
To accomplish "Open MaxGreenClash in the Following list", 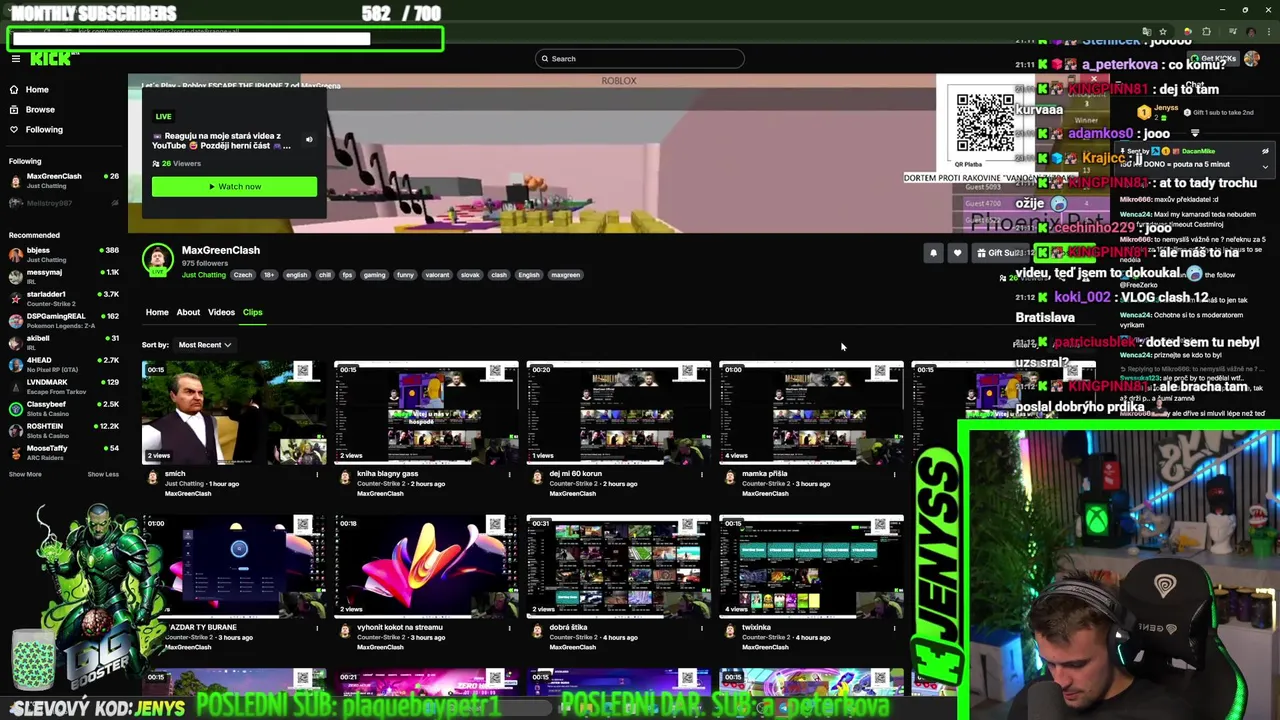I will point(63,180).
